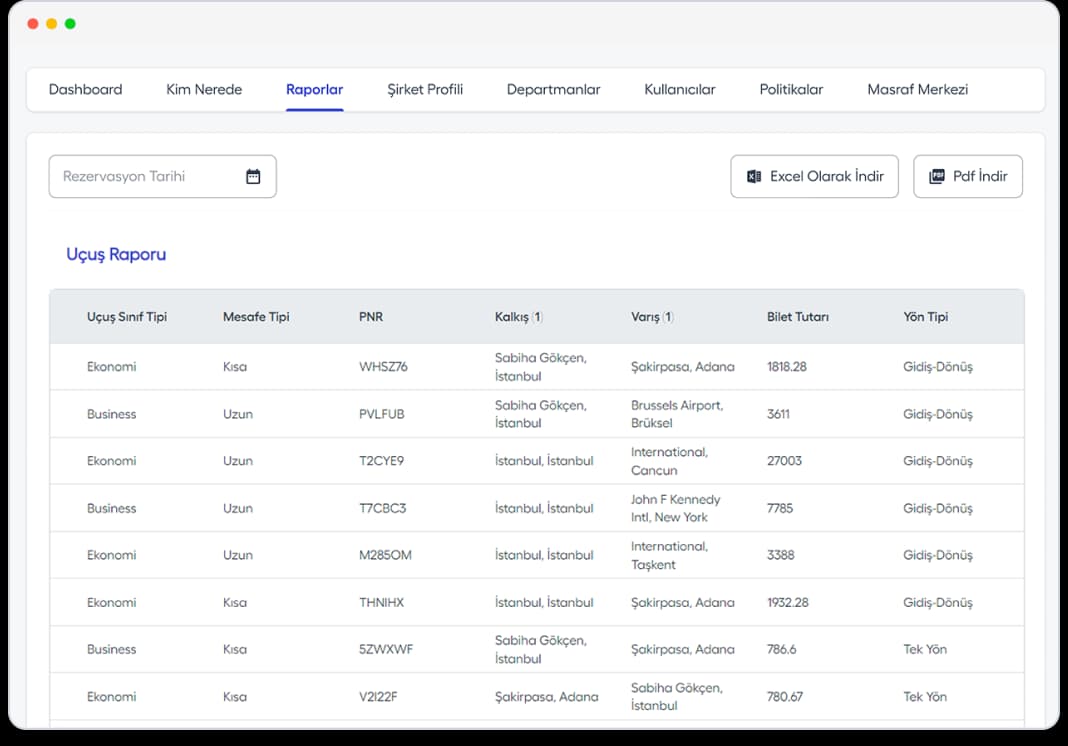
Task: Click the Excel icon on download button
Action: (754, 176)
